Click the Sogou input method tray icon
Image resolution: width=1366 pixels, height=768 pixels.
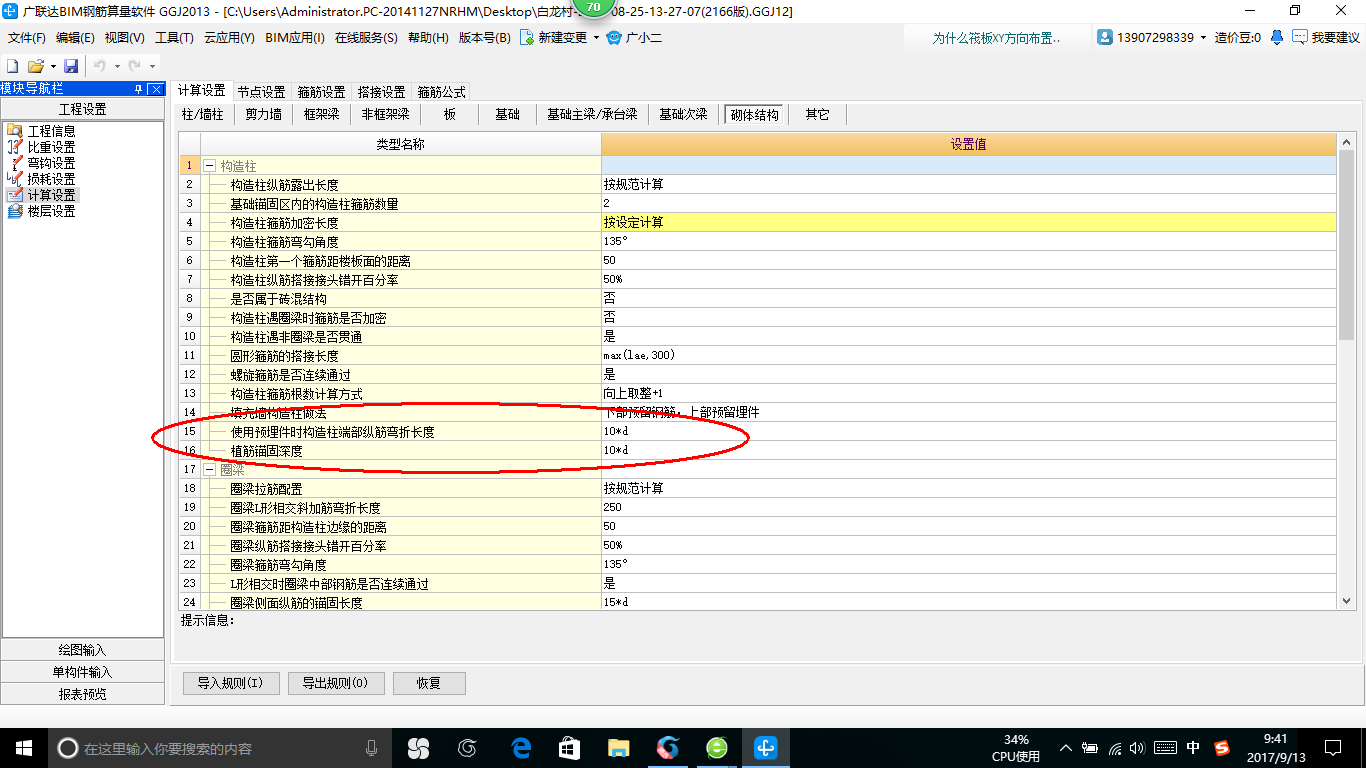tap(1221, 747)
